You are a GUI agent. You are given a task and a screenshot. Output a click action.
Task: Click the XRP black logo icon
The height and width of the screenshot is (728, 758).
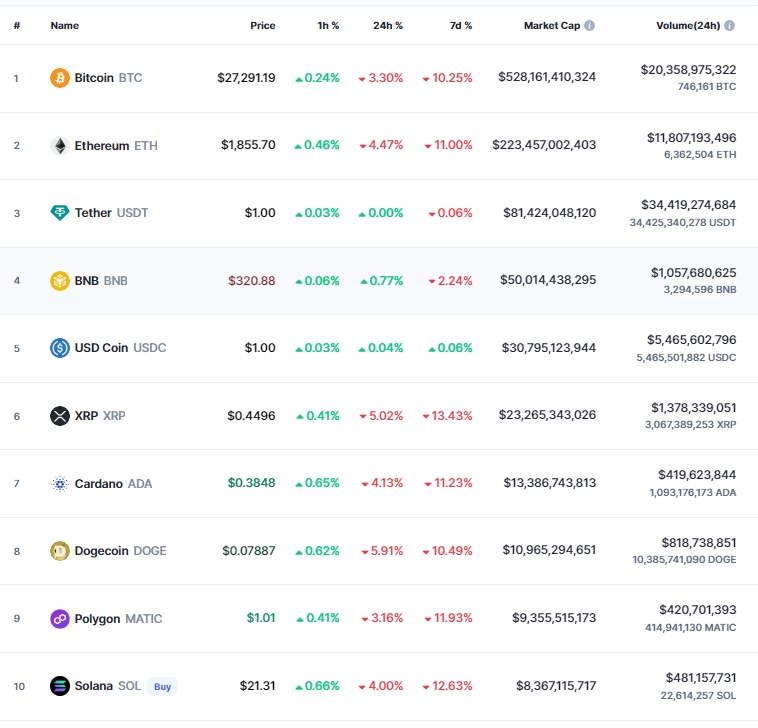click(60, 416)
